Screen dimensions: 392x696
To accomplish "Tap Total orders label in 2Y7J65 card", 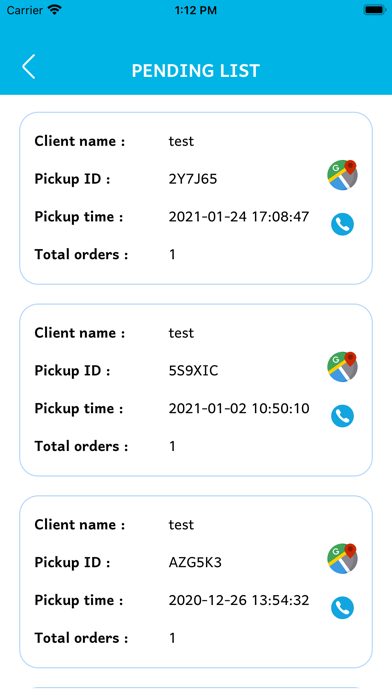I will pos(81,254).
